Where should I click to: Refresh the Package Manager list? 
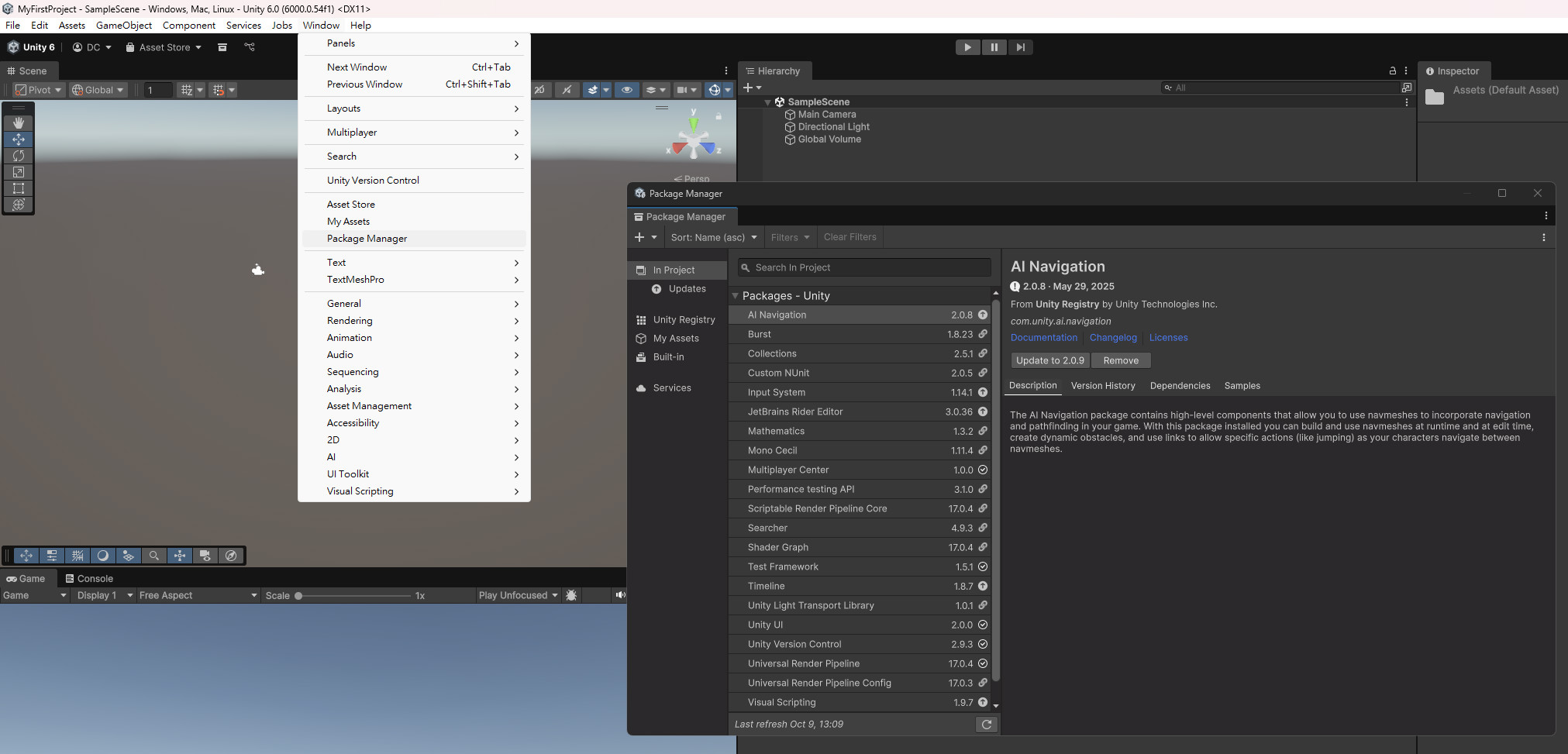(x=986, y=725)
